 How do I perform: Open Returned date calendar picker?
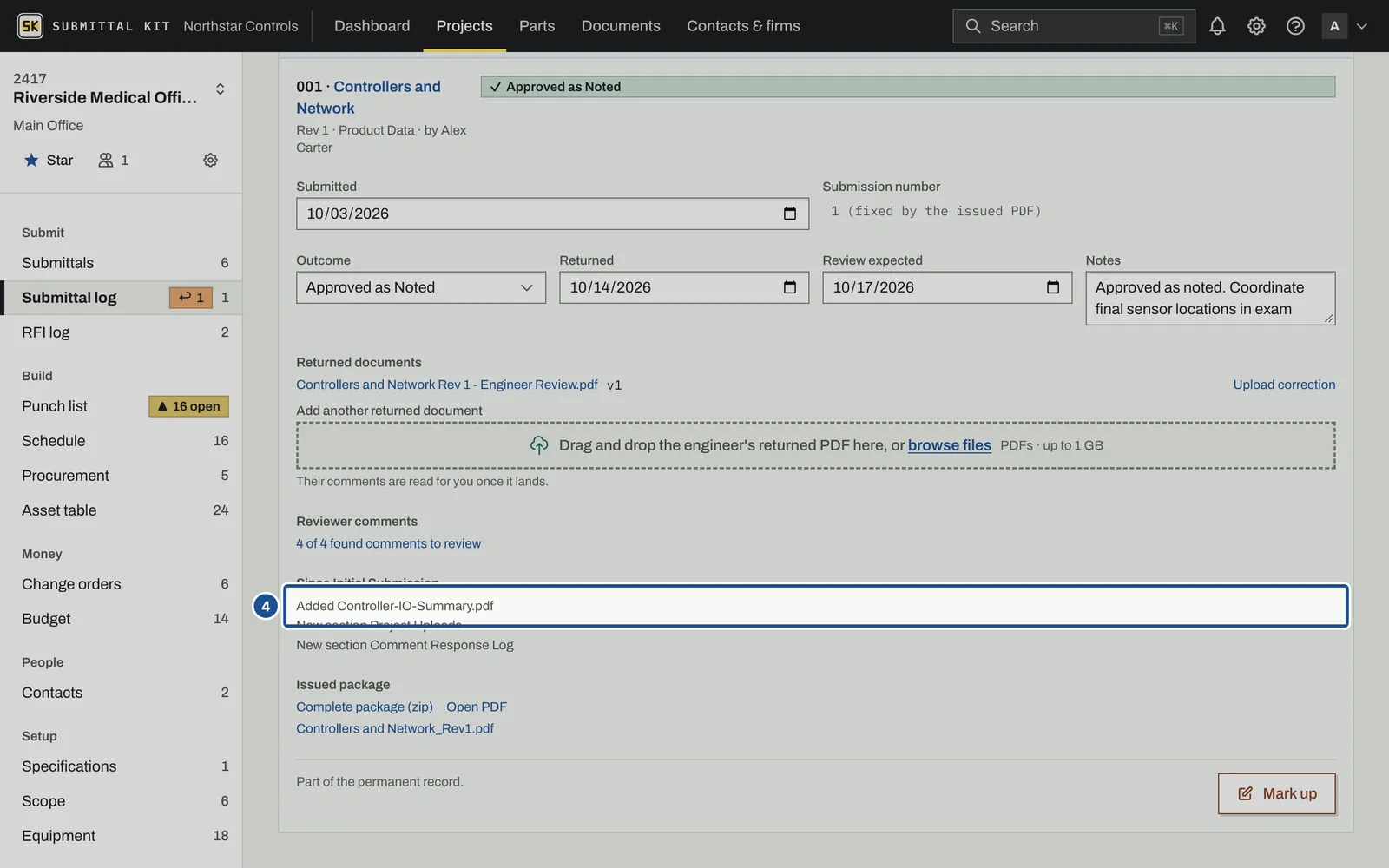(x=790, y=287)
